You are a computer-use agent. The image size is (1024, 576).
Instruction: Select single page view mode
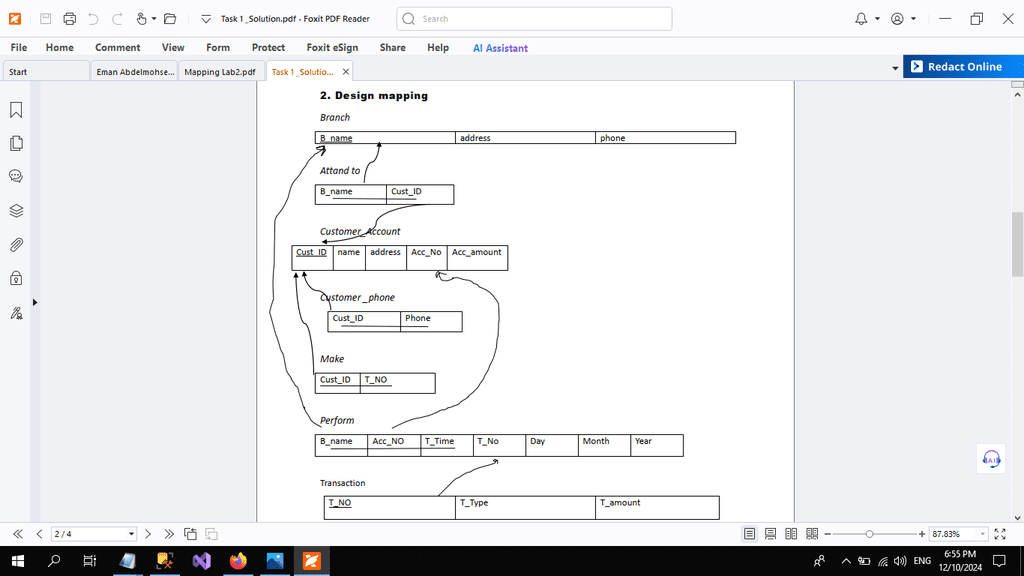[749, 534]
